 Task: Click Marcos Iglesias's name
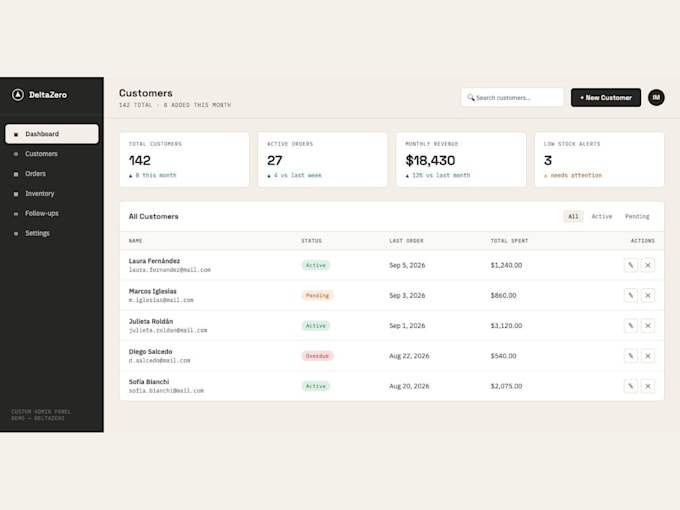tap(152, 291)
